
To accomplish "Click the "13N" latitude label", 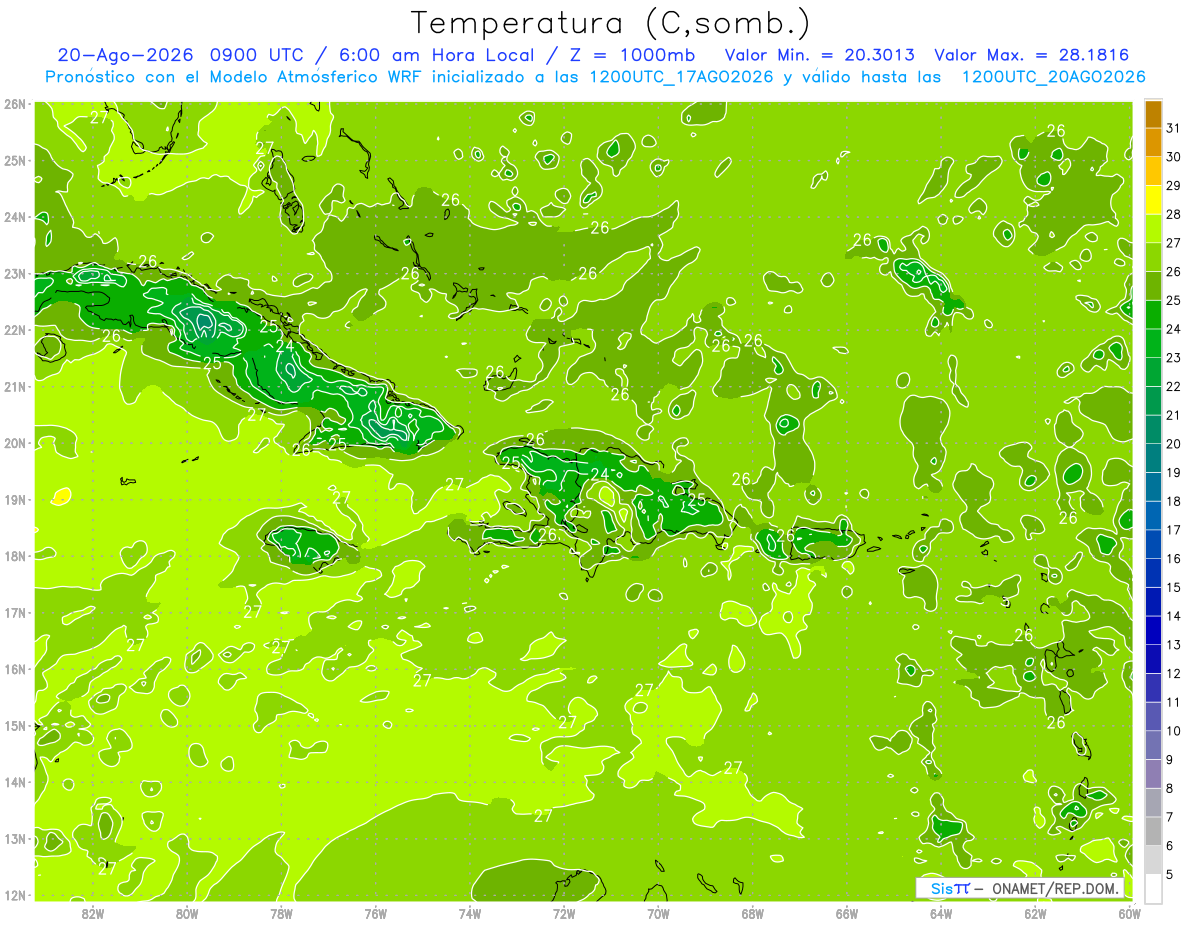I will tap(15, 838).
